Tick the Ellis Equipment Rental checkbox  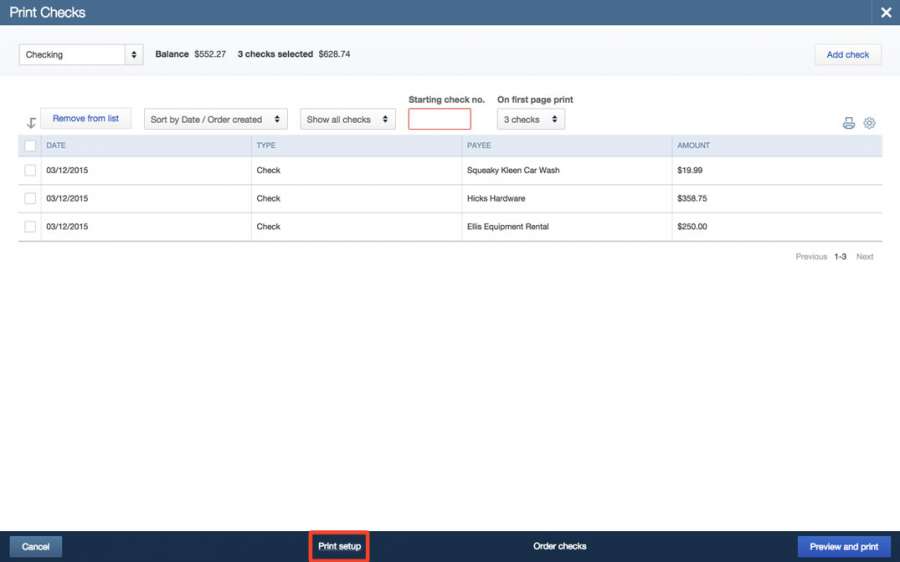tap(30, 227)
